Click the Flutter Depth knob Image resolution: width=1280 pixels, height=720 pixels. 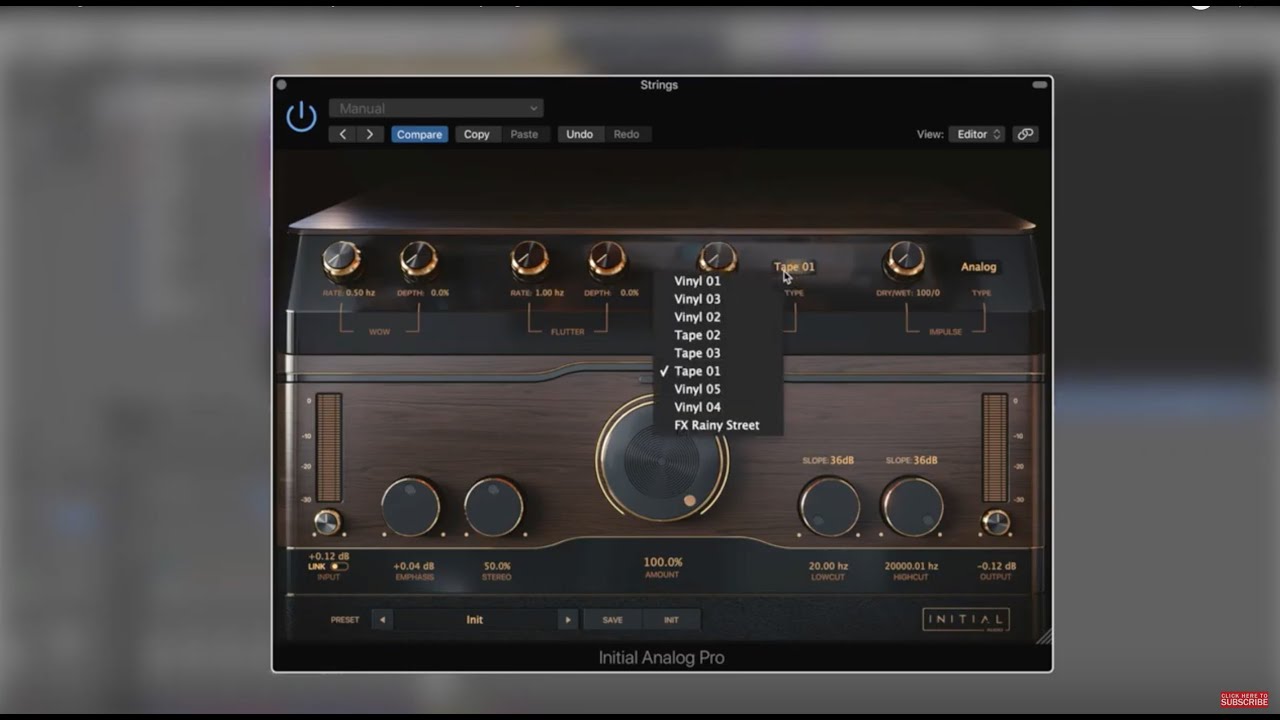point(607,259)
